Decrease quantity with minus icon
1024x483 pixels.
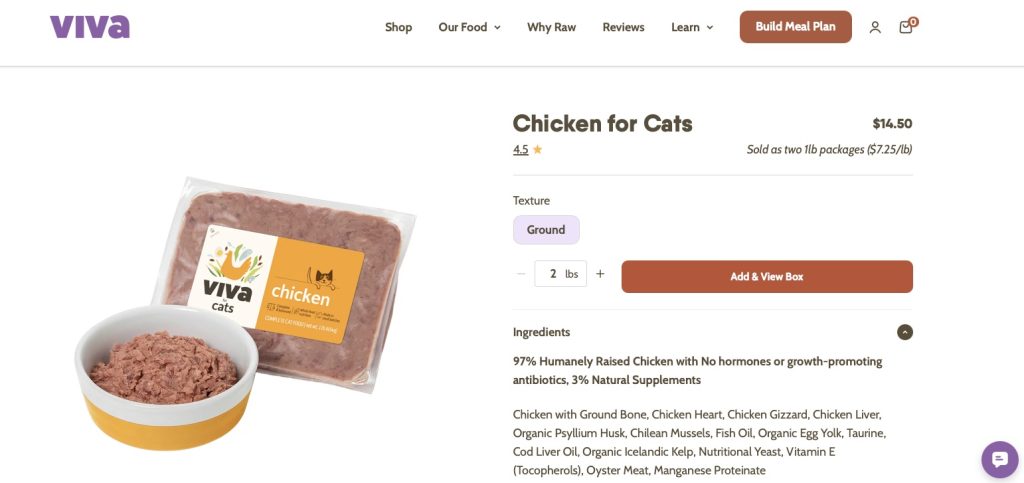[521, 274]
